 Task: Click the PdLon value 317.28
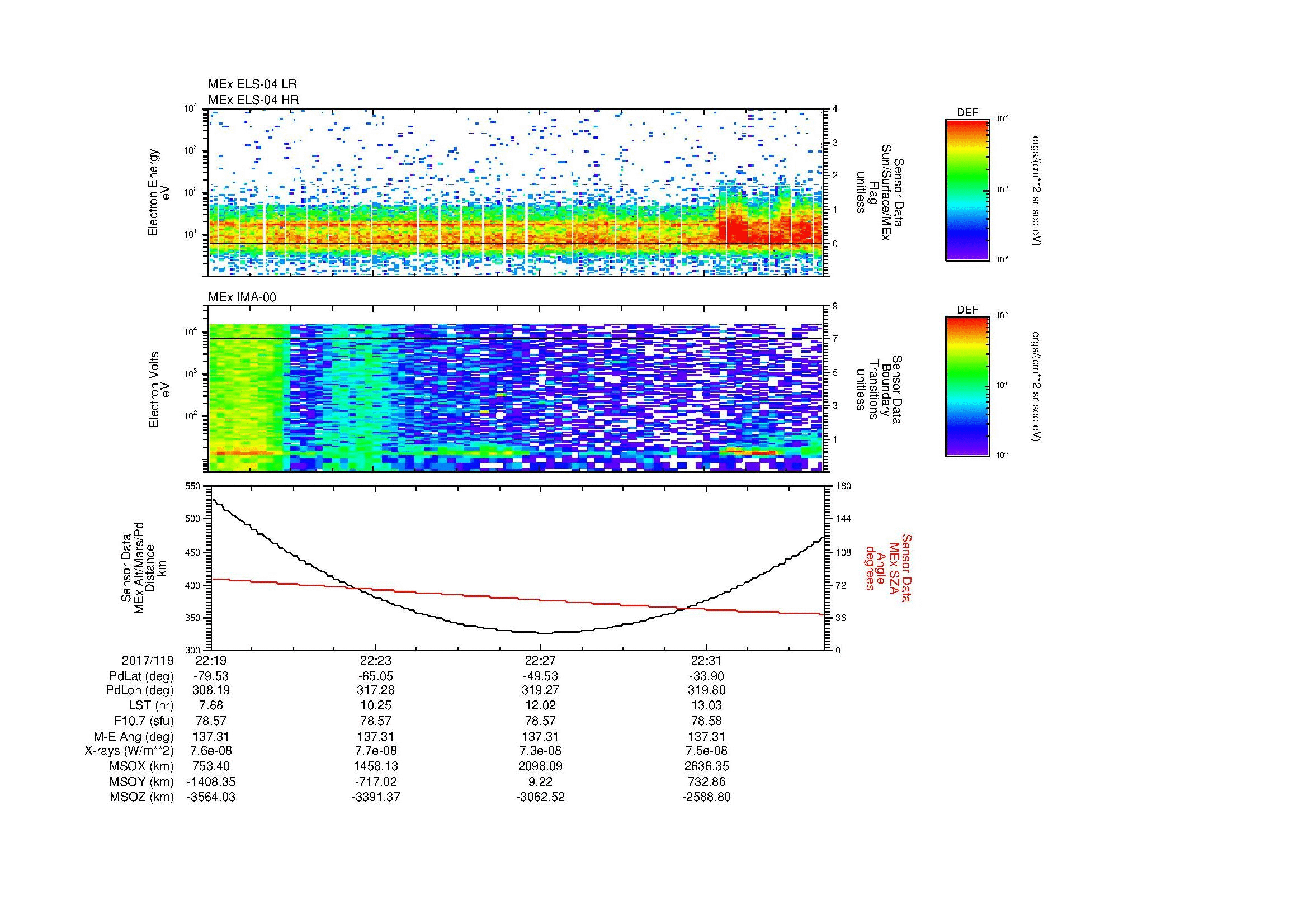tap(375, 690)
